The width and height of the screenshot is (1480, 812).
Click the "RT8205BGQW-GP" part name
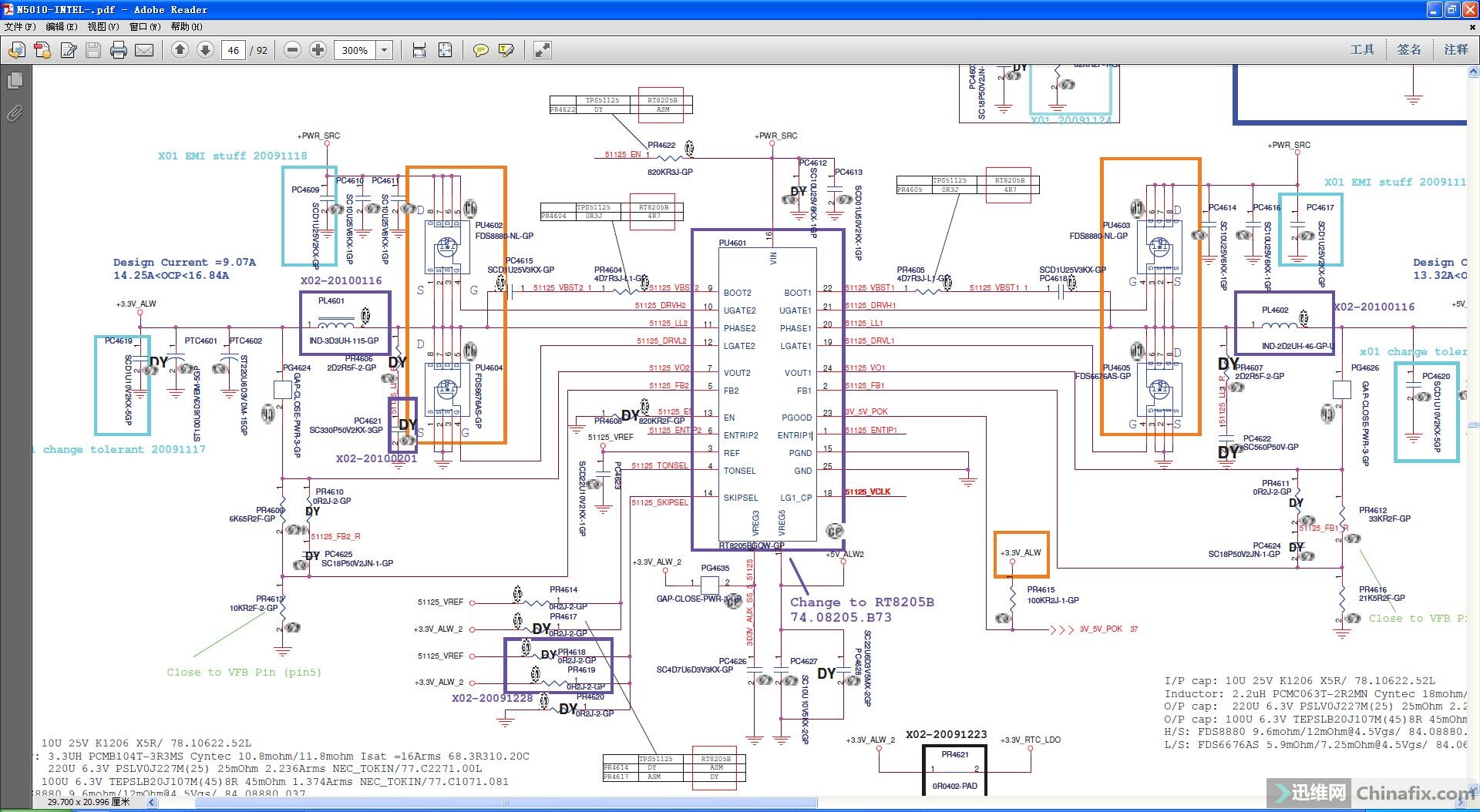coord(752,545)
